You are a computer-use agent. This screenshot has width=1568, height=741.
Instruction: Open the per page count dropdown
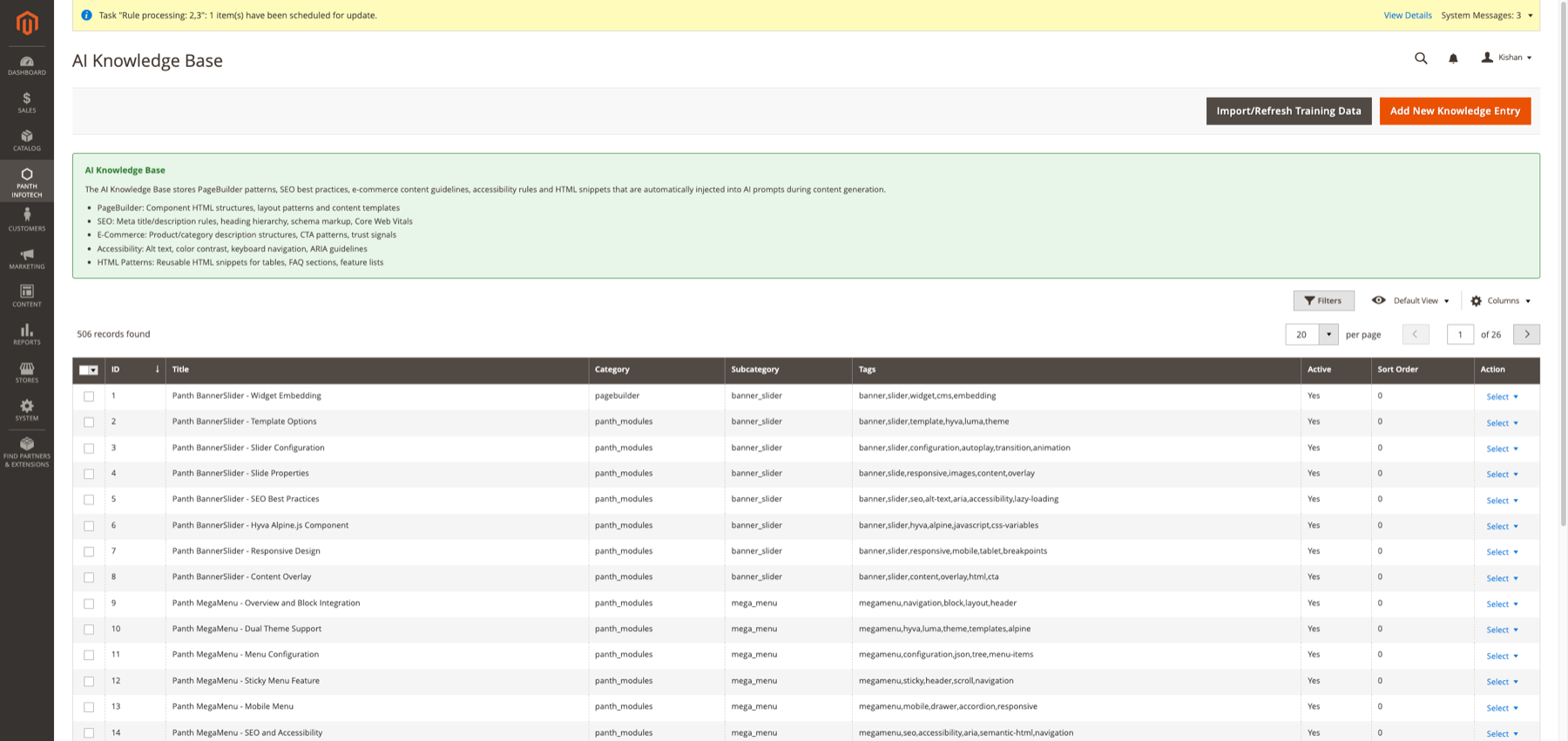[x=1328, y=334]
